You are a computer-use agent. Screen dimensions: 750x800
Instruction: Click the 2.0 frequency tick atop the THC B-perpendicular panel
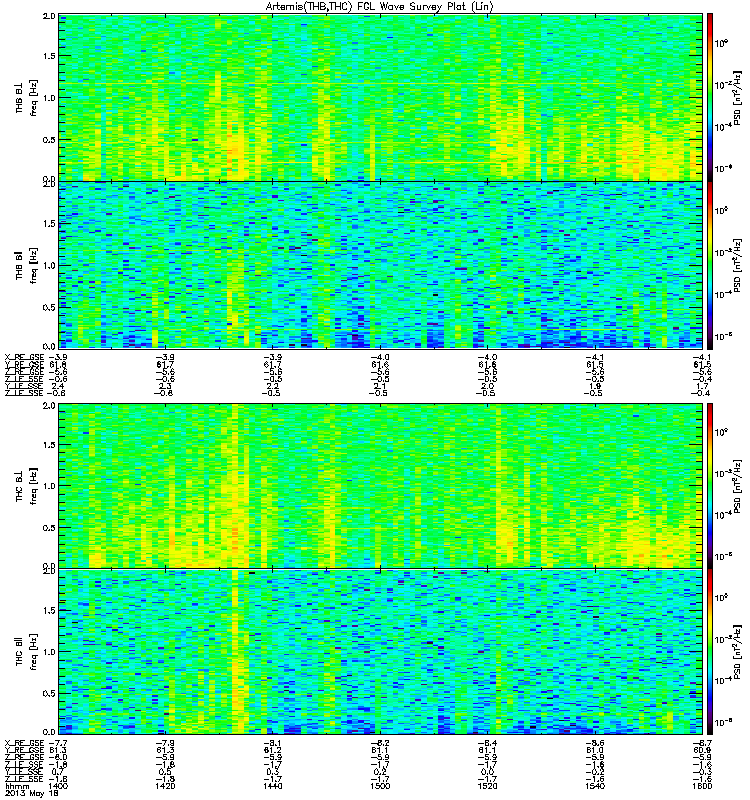pos(49,406)
